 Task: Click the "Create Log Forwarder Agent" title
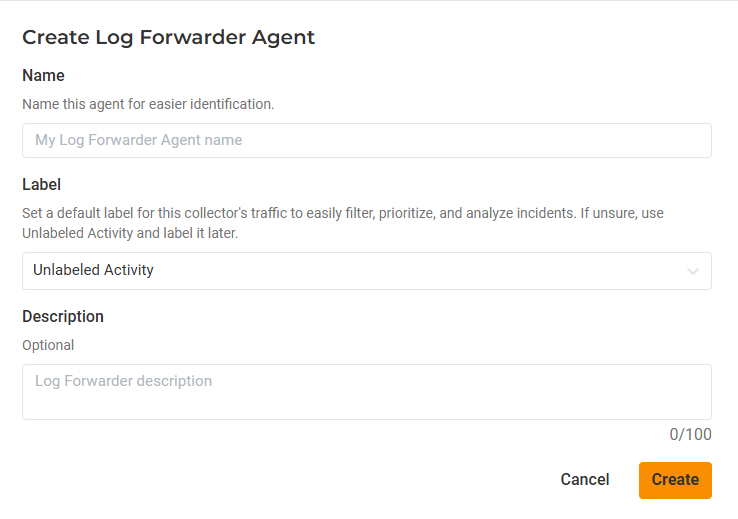(168, 38)
